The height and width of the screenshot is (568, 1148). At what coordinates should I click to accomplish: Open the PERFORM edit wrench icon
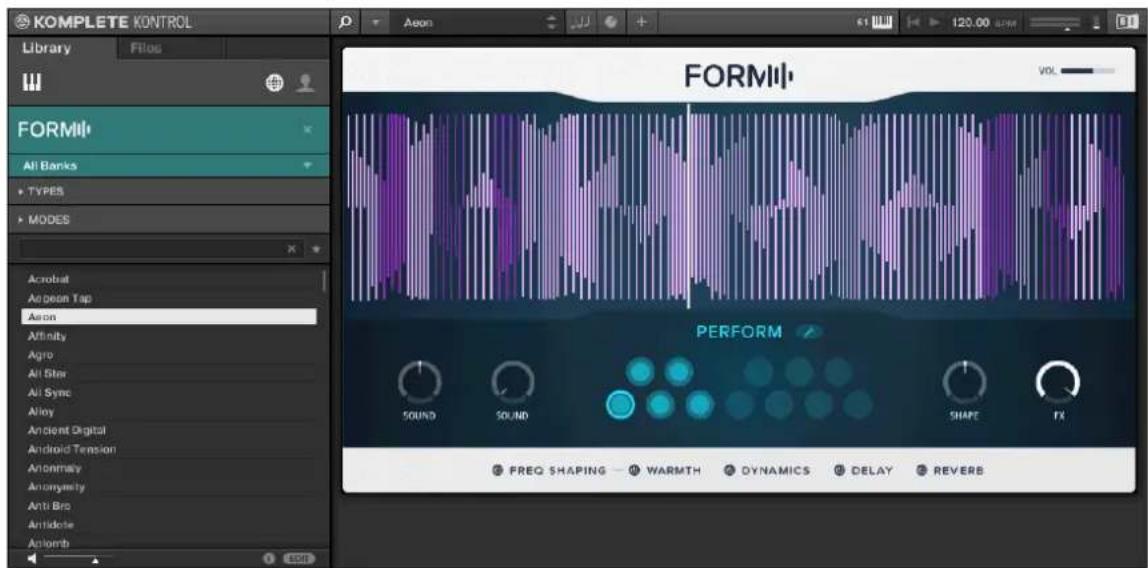click(809, 332)
